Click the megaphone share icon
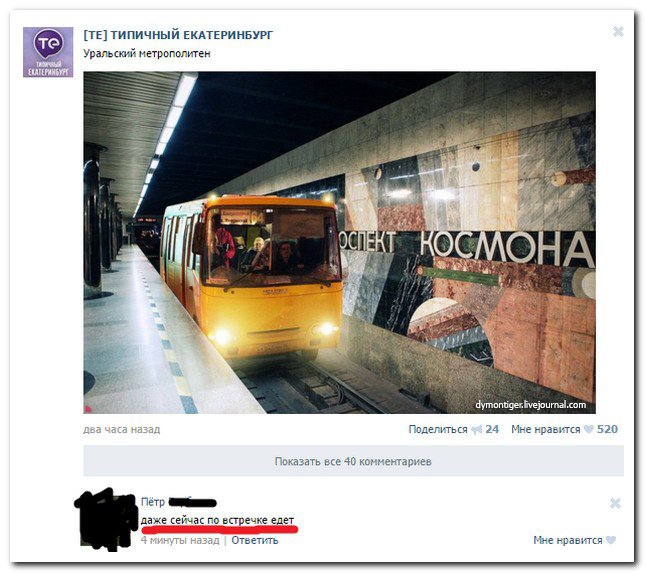Viewport: 645px width, 573px height. (x=476, y=430)
